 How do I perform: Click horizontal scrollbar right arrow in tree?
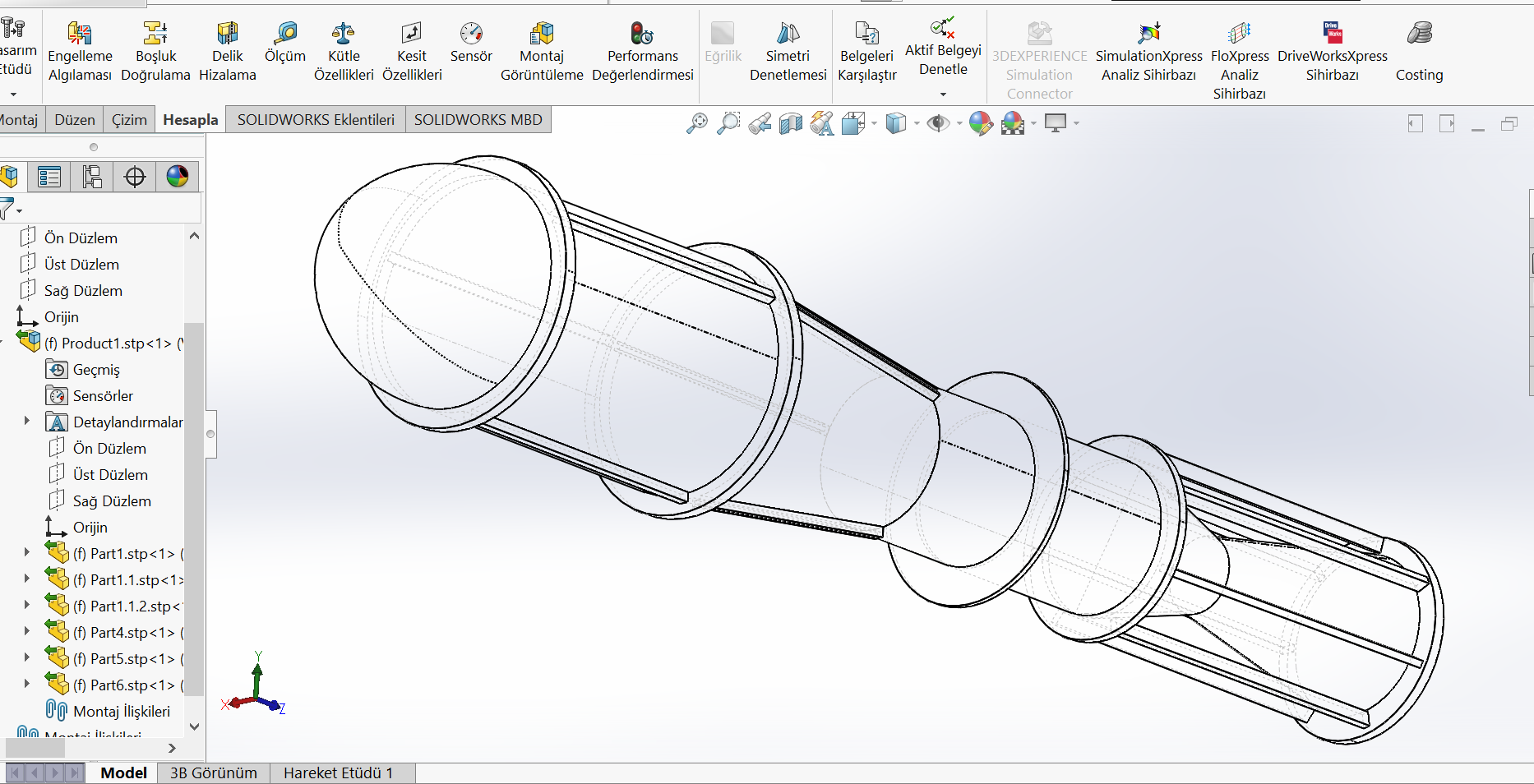[x=172, y=748]
